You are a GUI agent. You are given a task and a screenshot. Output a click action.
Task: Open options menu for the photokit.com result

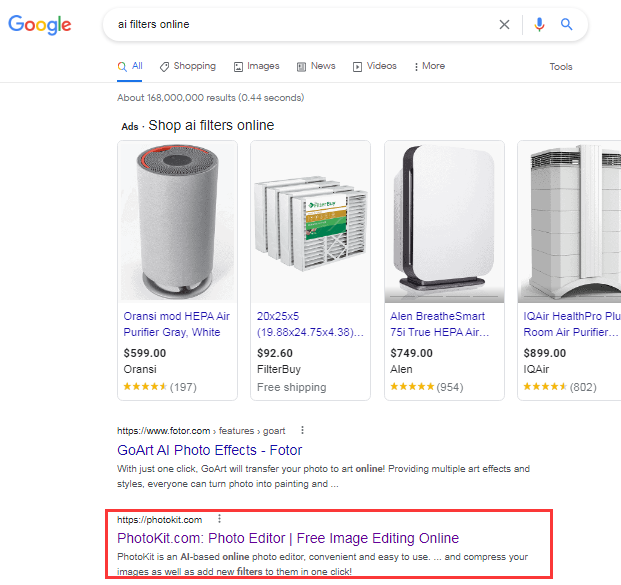click(219, 519)
